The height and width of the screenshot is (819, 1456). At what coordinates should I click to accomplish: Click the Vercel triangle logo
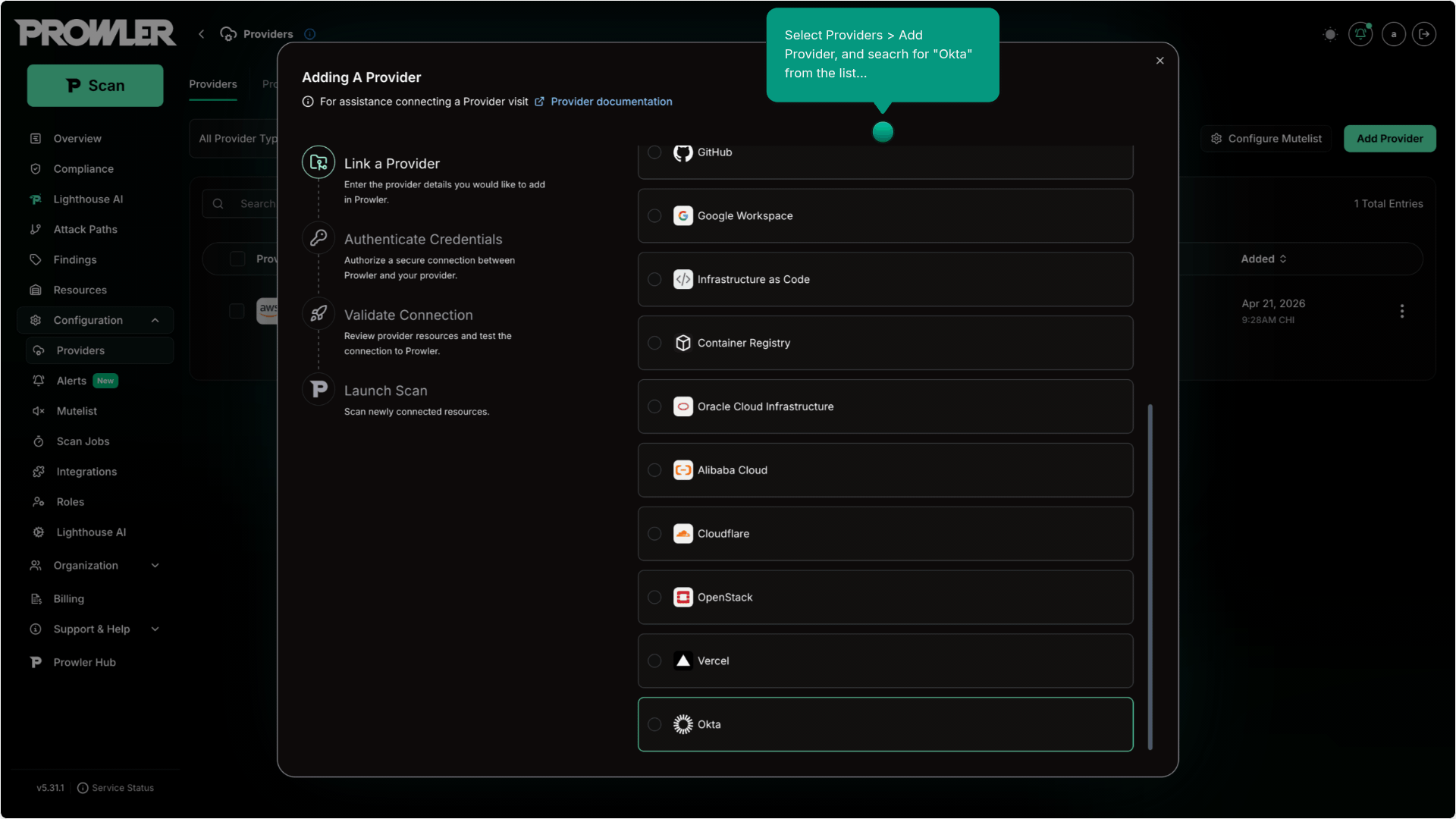pyautogui.click(x=683, y=662)
